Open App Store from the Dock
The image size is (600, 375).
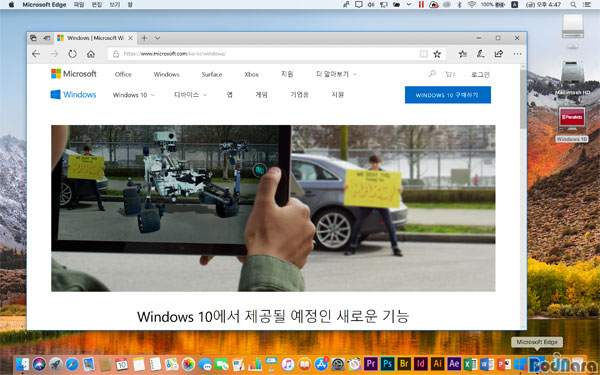pos(321,364)
